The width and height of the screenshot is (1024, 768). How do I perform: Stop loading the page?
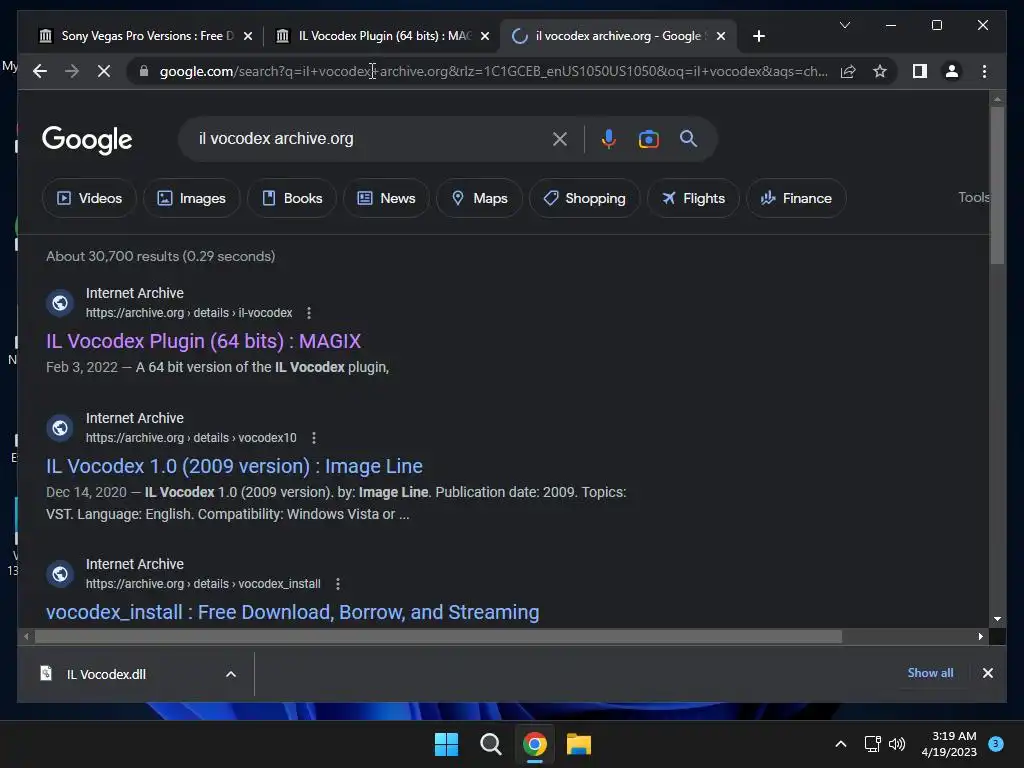coord(104,71)
